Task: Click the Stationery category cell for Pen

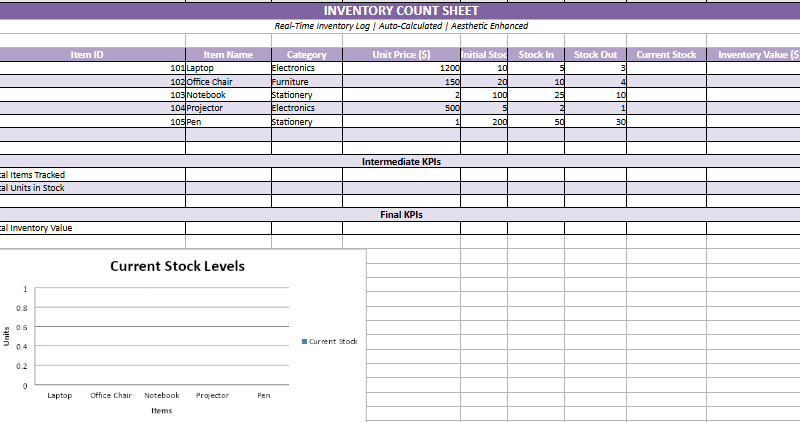Action: 307,122
